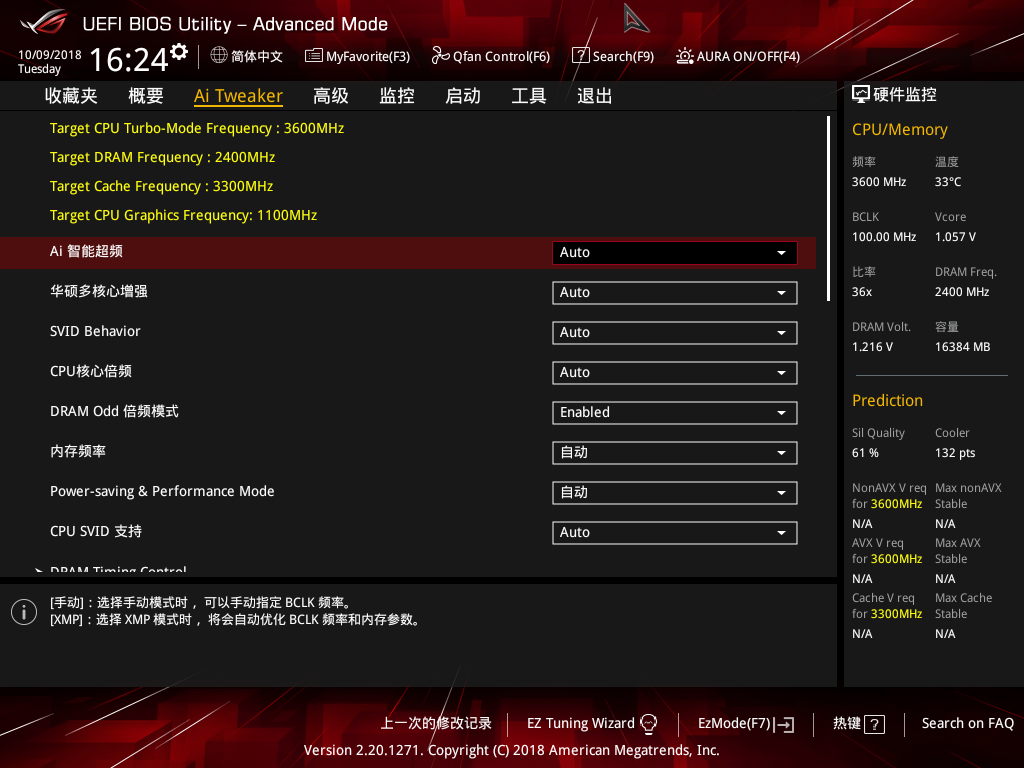
Task: Click Search on FAQ
Action: tap(967, 723)
